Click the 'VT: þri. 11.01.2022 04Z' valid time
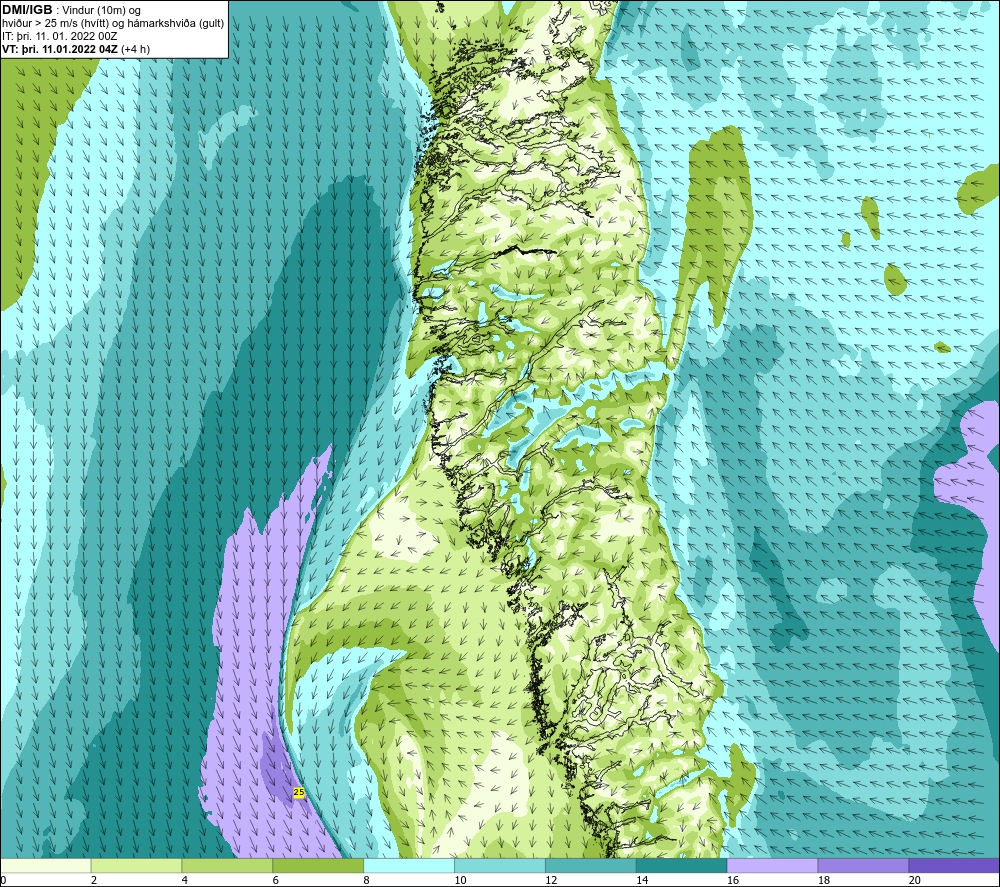The height and width of the screenshot is (887, 1000). 60,49
